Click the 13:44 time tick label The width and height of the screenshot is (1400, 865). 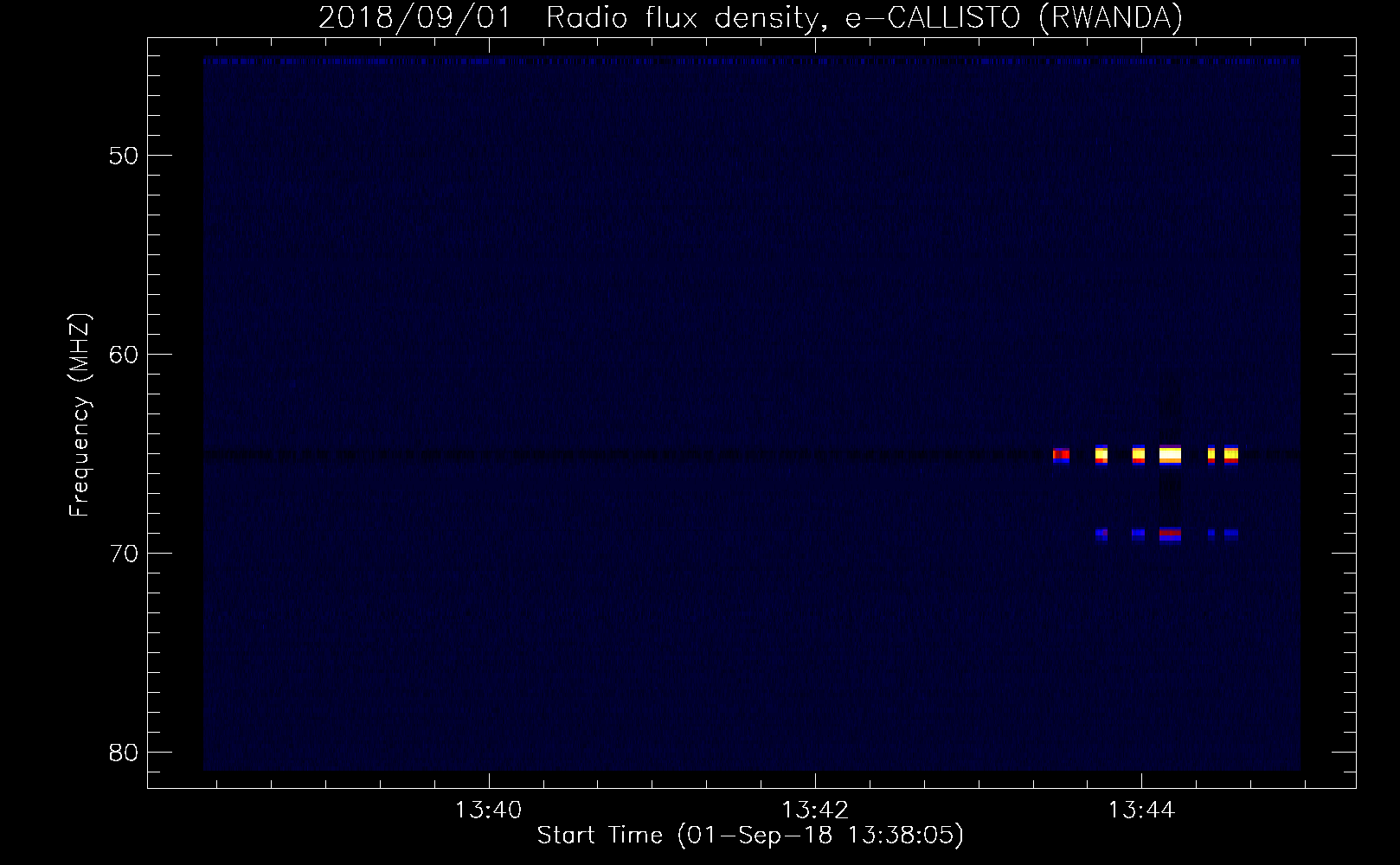click(1141, 811)
